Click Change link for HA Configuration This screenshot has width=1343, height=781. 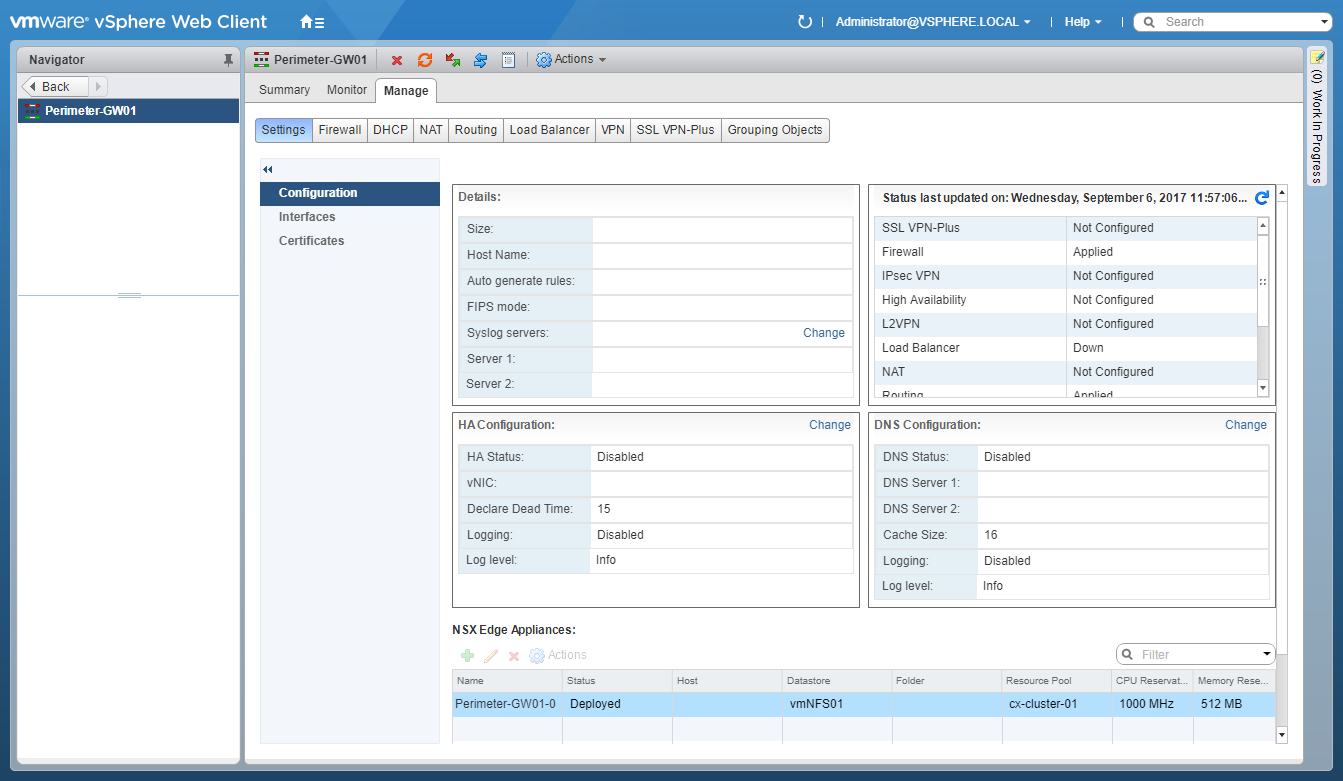coord(830,425)
